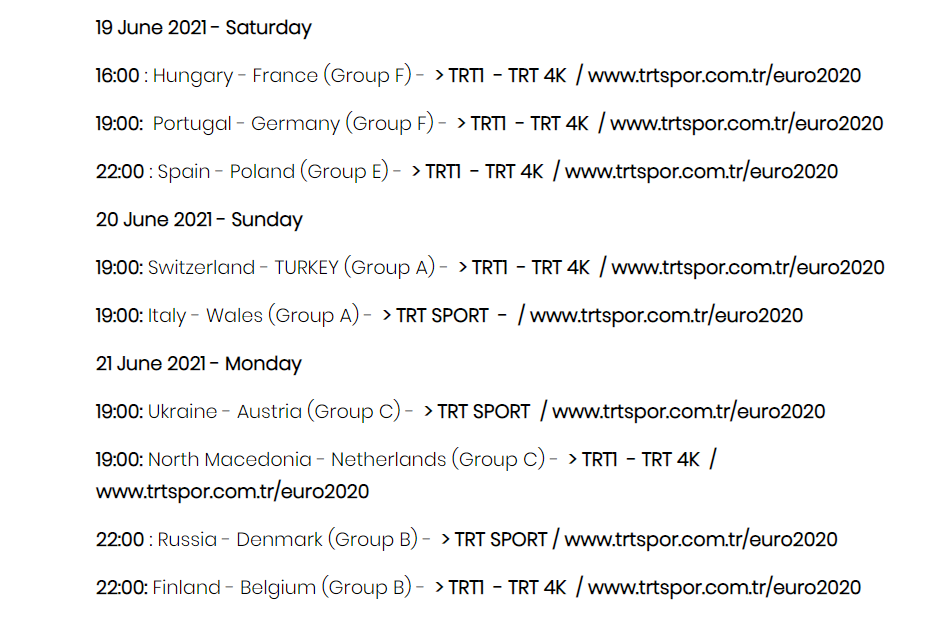Viewport: 934px width, 625px height.
Task: Click TRT SPORT label in Russia - Denmark row
Action: tap(501, 540)
